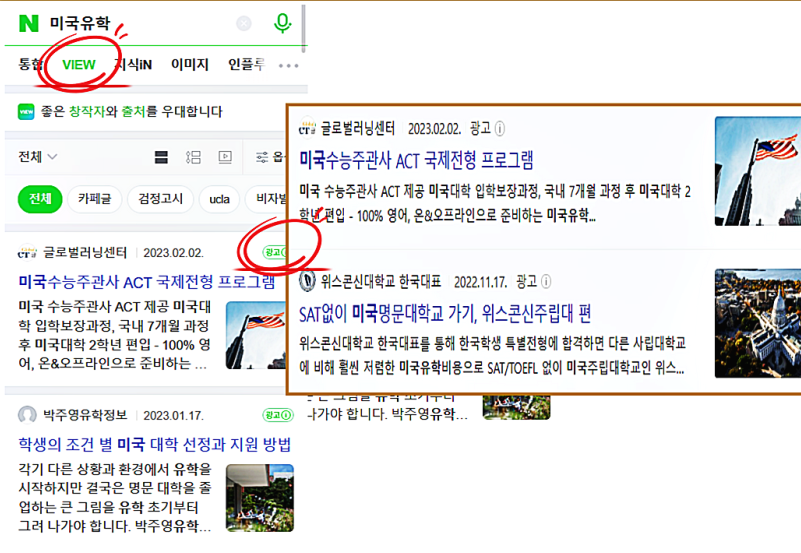Open the 출처 link in the notice
The height and width of the screenshot is (553, 801).
tap(133, 111)
